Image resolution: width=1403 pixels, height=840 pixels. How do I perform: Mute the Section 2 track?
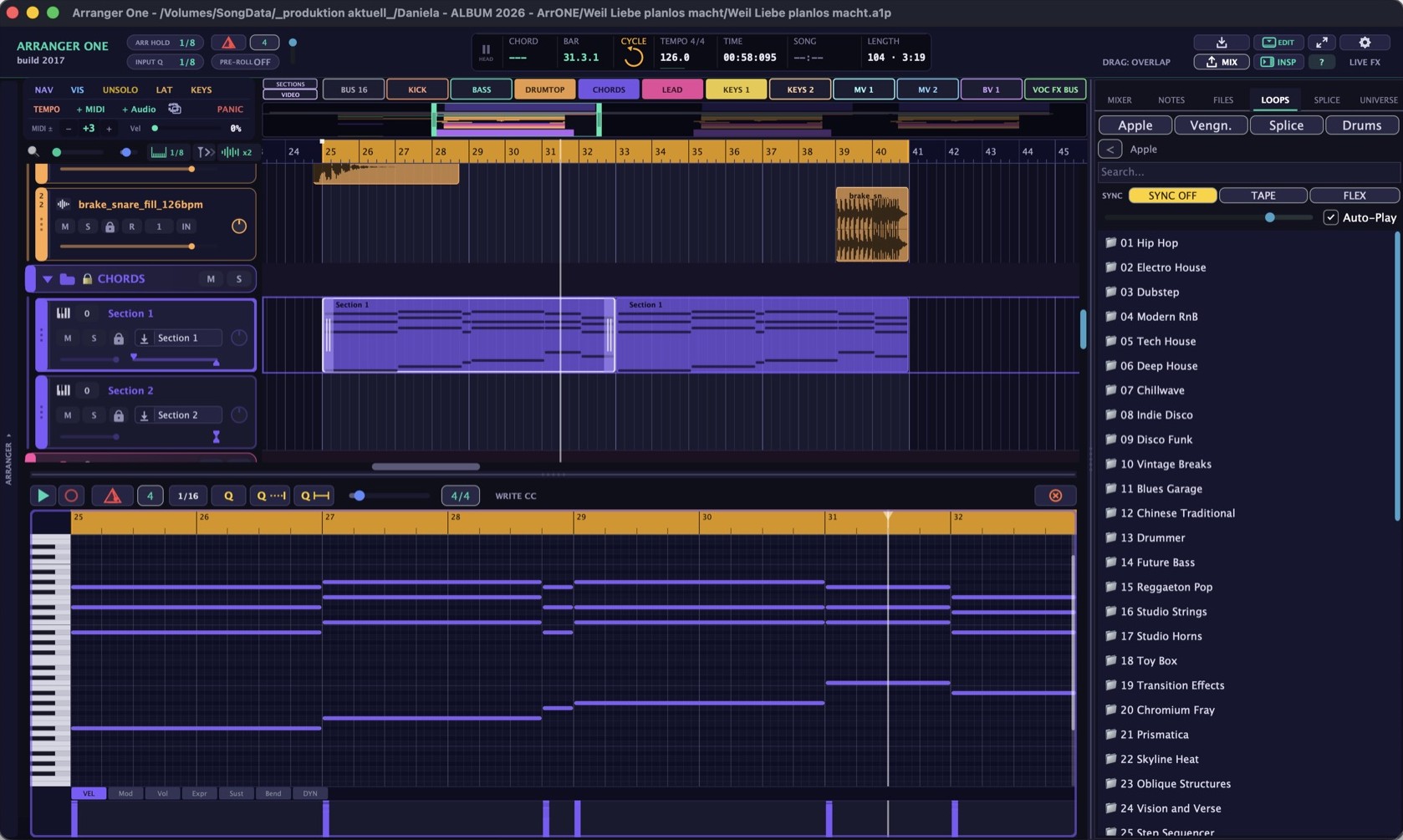tap(68, 415)
